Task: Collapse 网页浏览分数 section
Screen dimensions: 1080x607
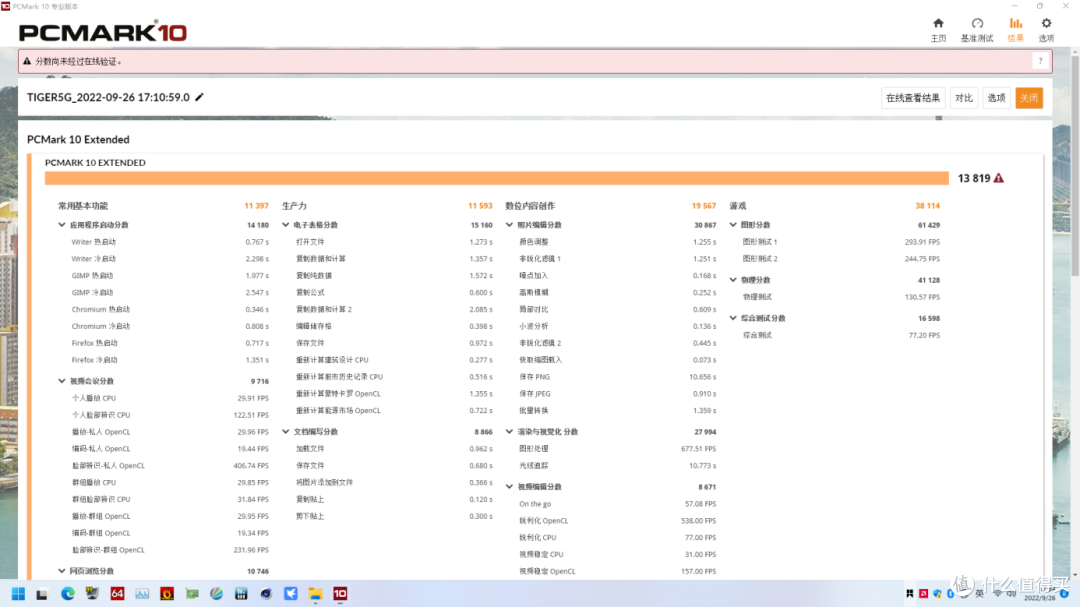Action: [62, 571]
